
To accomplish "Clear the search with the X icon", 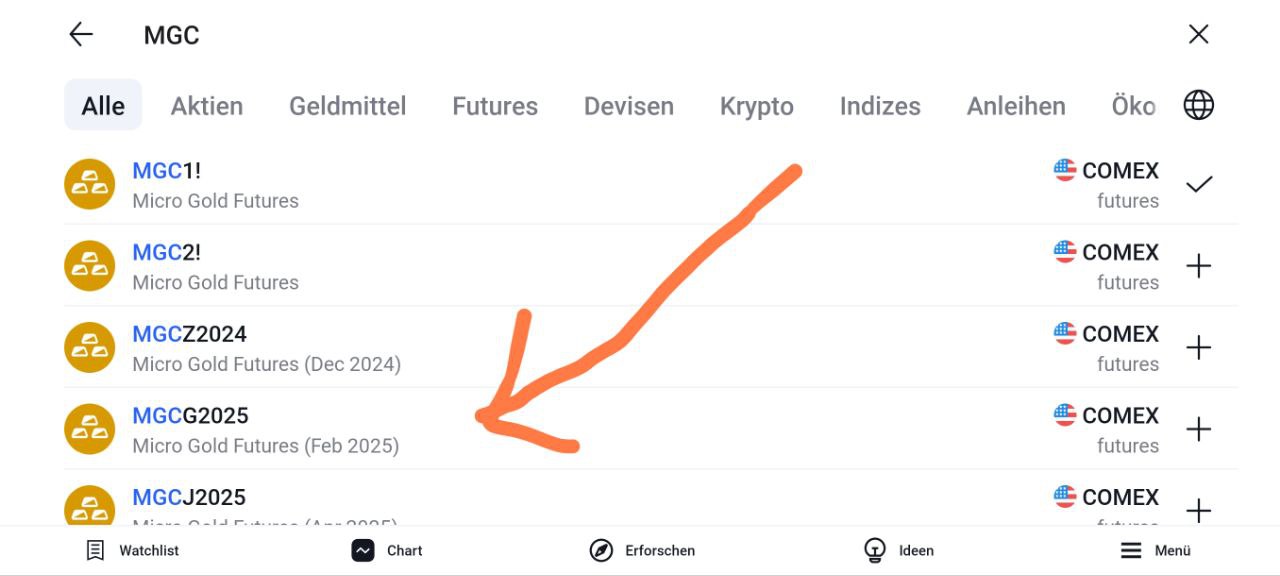I will [1198, 35].
